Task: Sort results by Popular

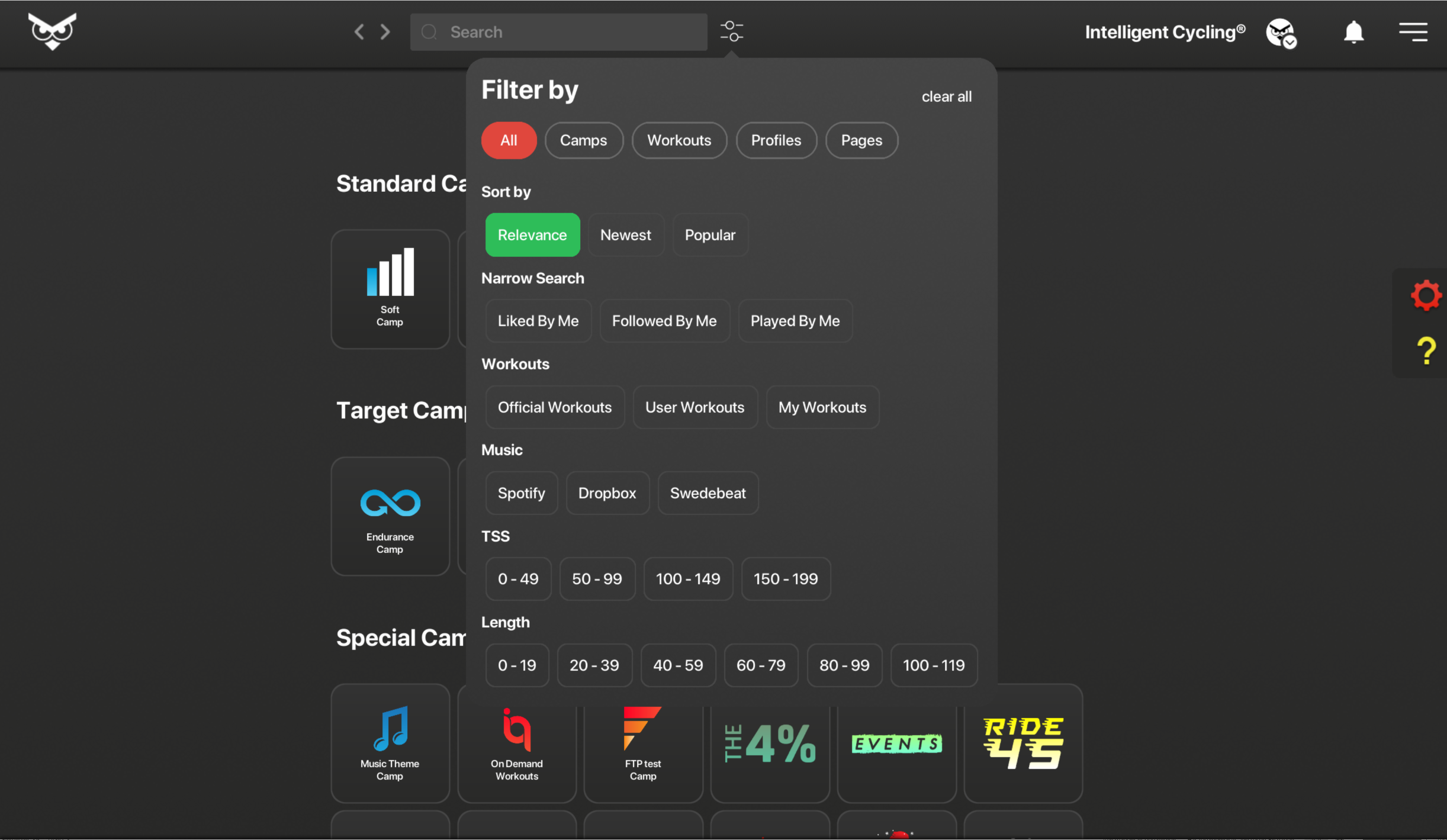Action: click(x=710, y=235)
